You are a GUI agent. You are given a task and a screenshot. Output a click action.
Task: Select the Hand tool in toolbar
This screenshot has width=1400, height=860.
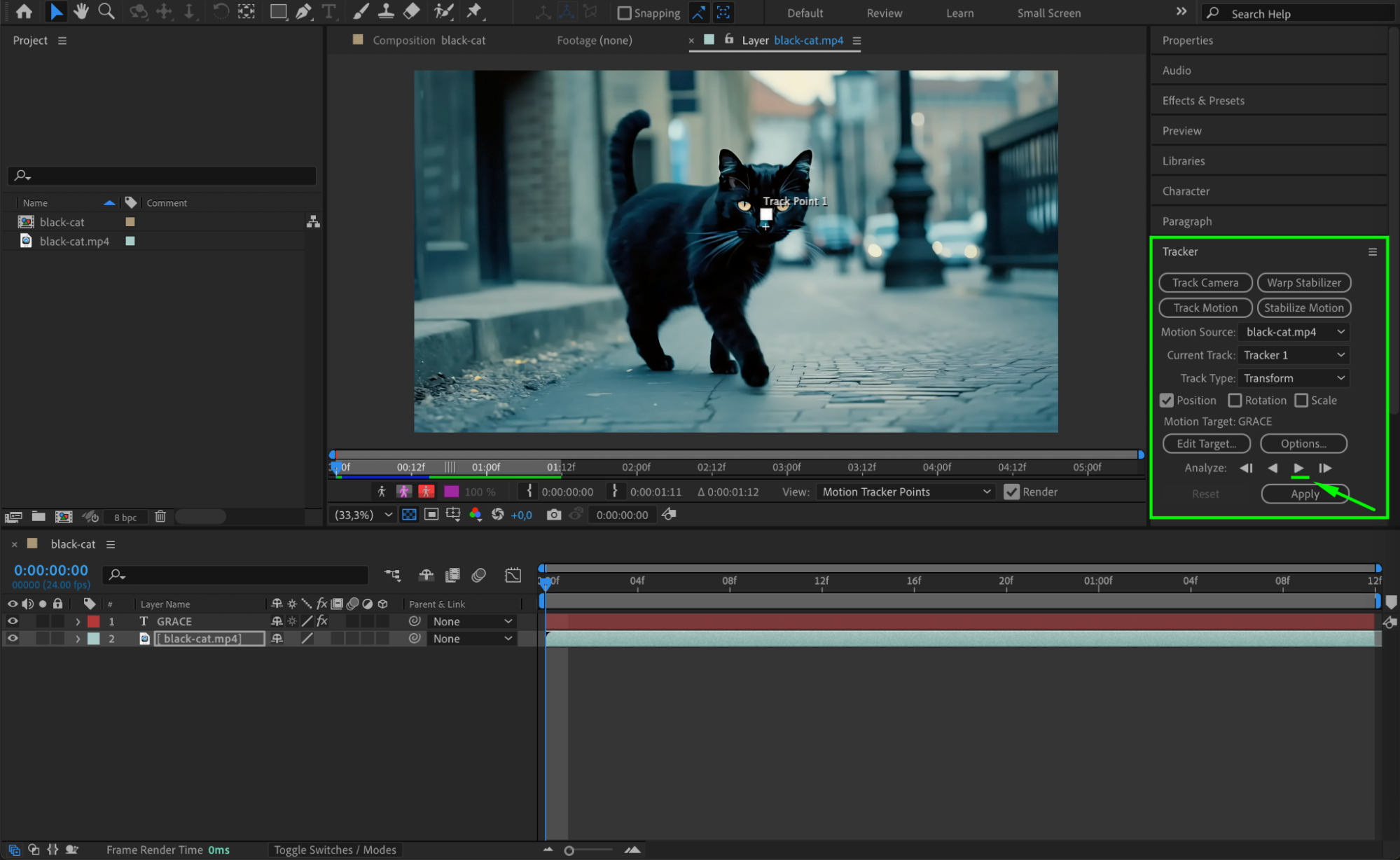[81, 11]
